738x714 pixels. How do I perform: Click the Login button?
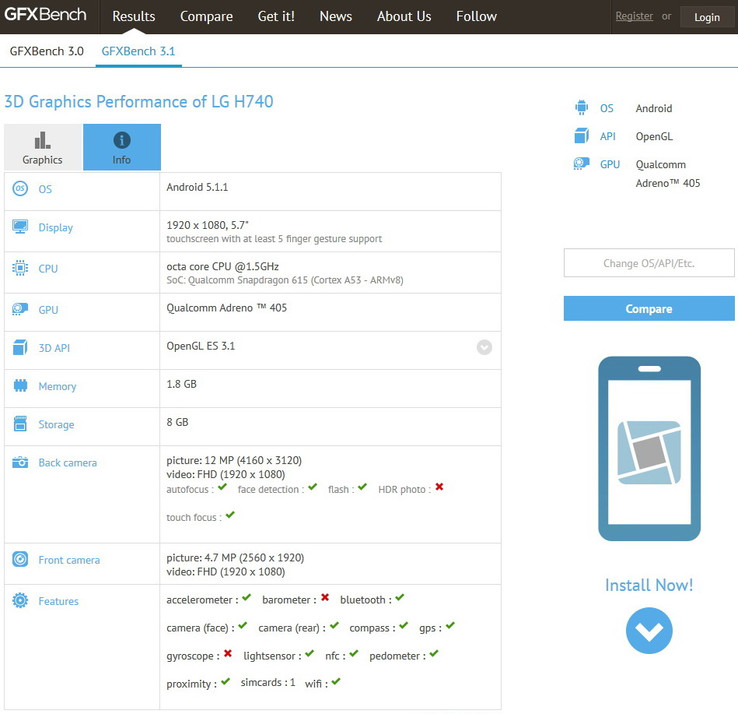click(x=707, y=17)
